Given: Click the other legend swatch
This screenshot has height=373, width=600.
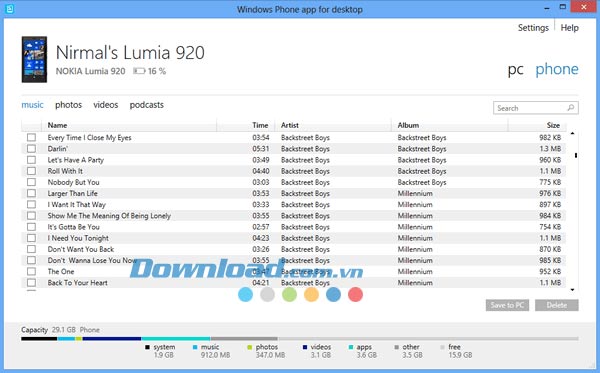Looking at the screenshot, I should click(x=396, y=347).
